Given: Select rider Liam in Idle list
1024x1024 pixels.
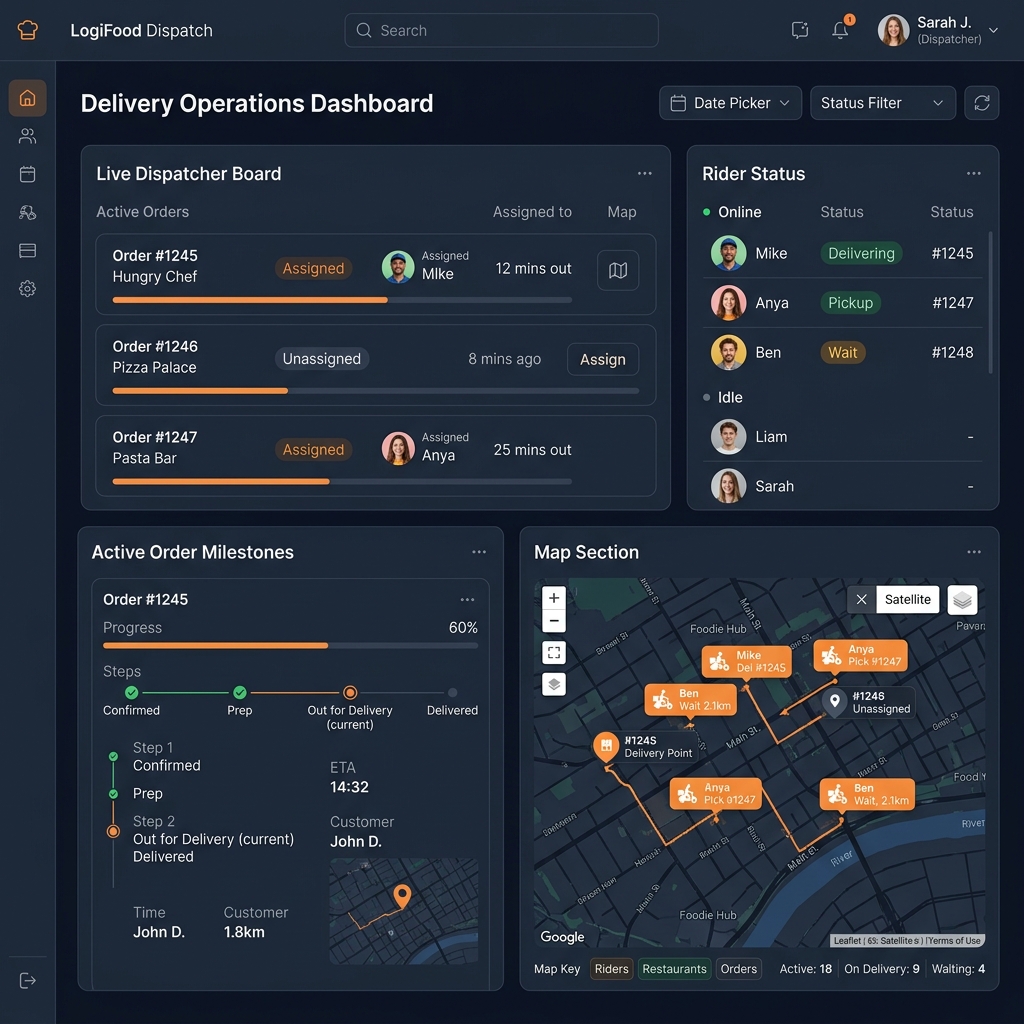Looking at the screenshot, I should pos(842,437).
